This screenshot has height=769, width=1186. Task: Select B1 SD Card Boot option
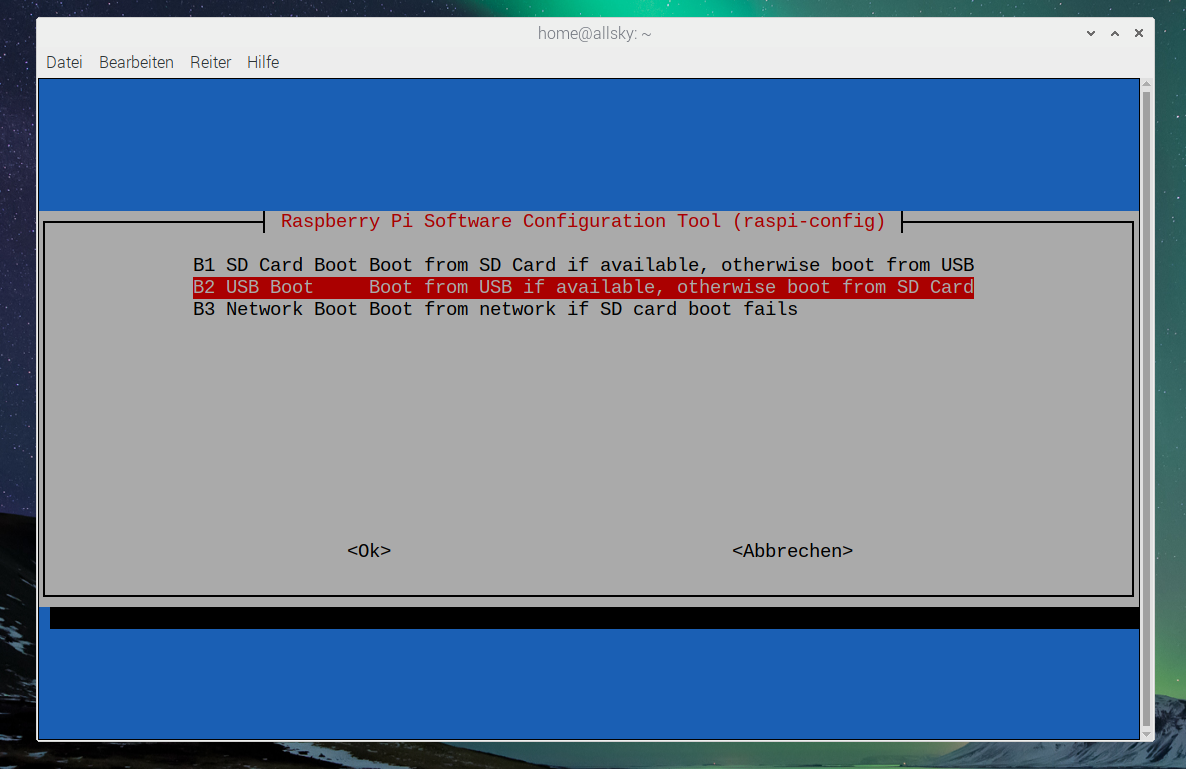coord(583,265)
